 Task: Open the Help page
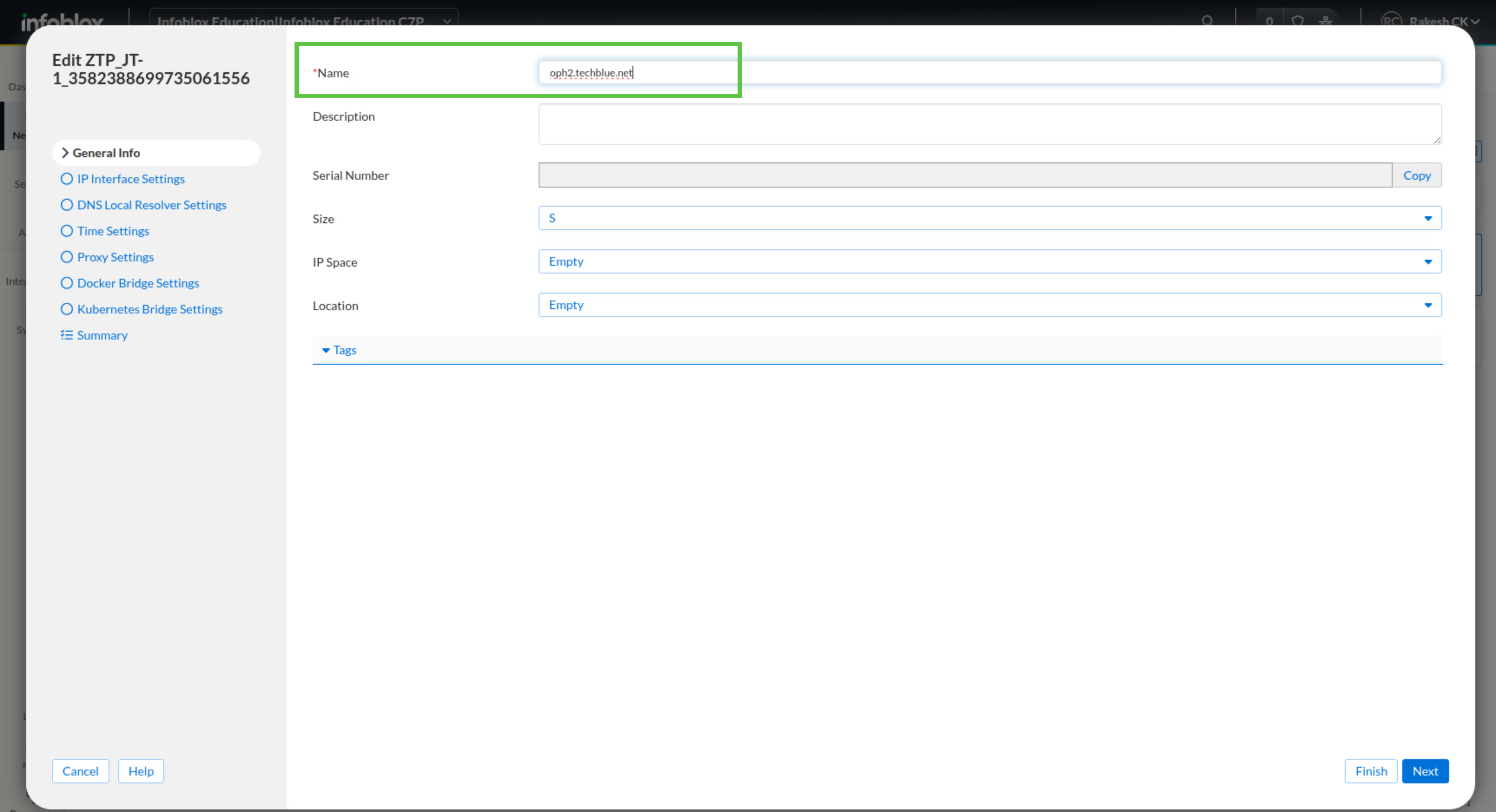point(141,771)
